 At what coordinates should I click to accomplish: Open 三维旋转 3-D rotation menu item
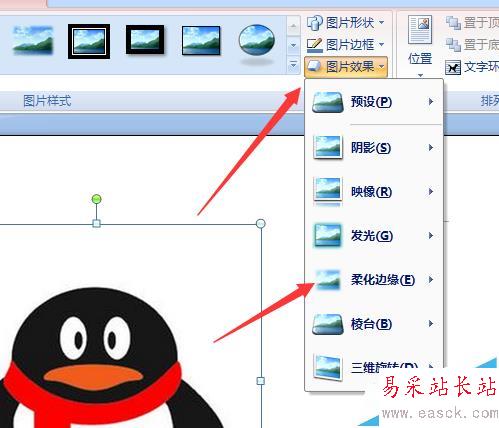pos(374,367)
